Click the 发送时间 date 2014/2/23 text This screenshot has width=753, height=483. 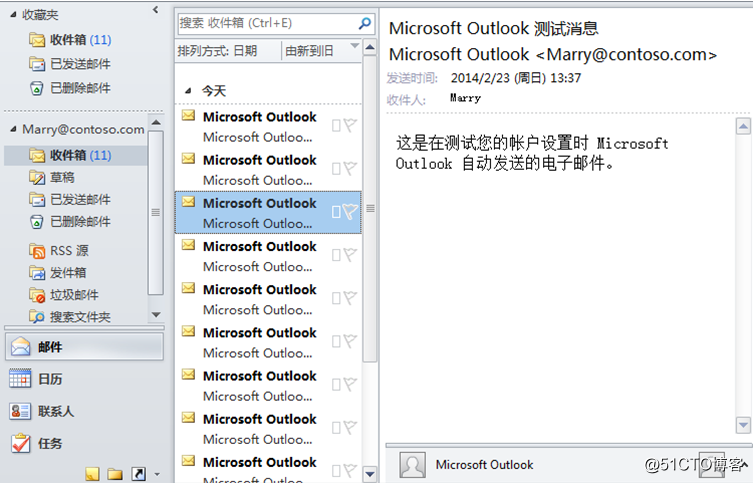(516, 78)
